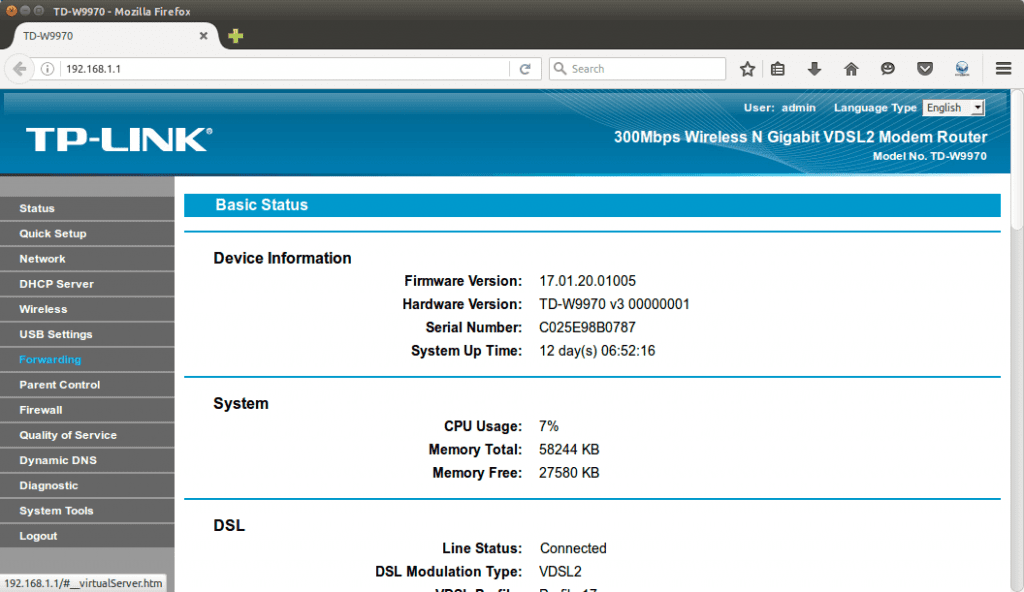Image resolution: width=1024 pixels, height=592 pixels.
Task: Click DSL modulation type value VDSL2
Action: [560, 572]
